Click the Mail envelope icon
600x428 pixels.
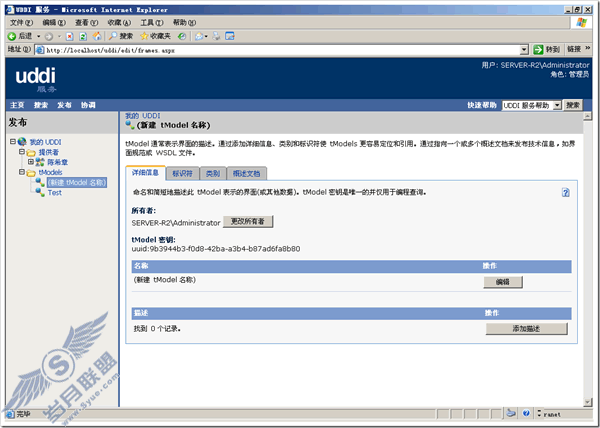coord(199,36)
